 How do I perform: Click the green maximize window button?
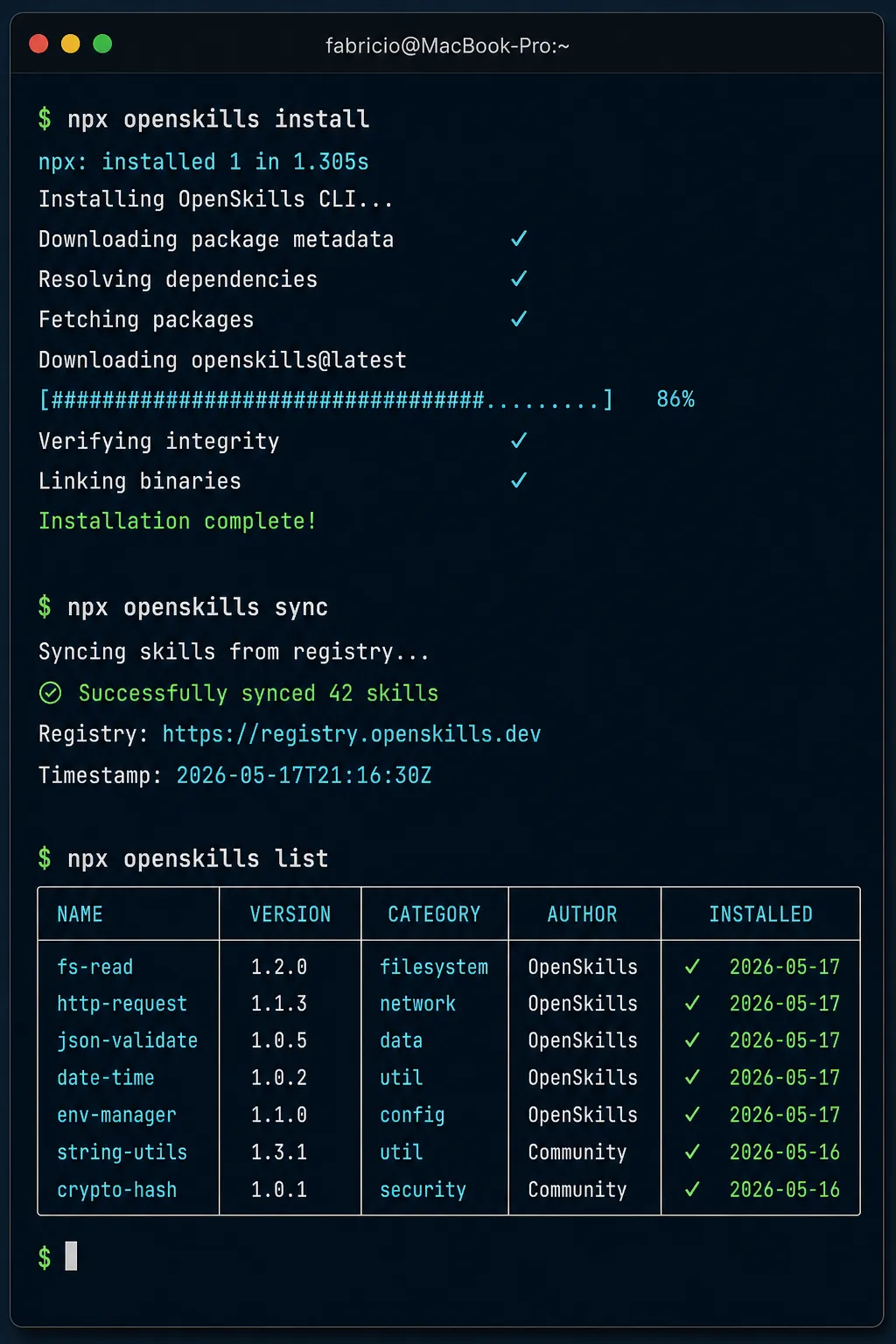102,44
